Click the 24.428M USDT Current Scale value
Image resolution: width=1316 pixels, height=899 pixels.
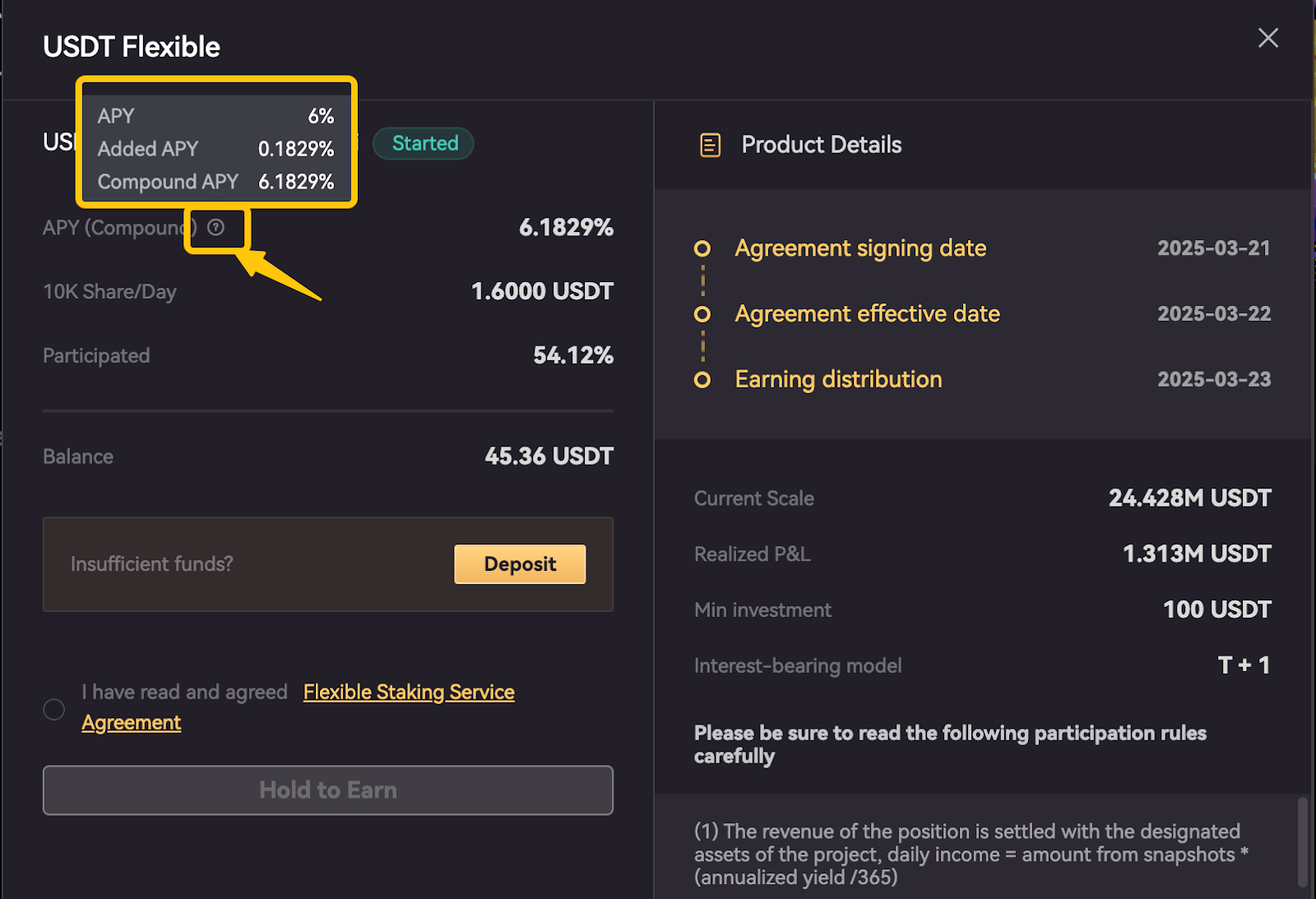pos(1189,498)
